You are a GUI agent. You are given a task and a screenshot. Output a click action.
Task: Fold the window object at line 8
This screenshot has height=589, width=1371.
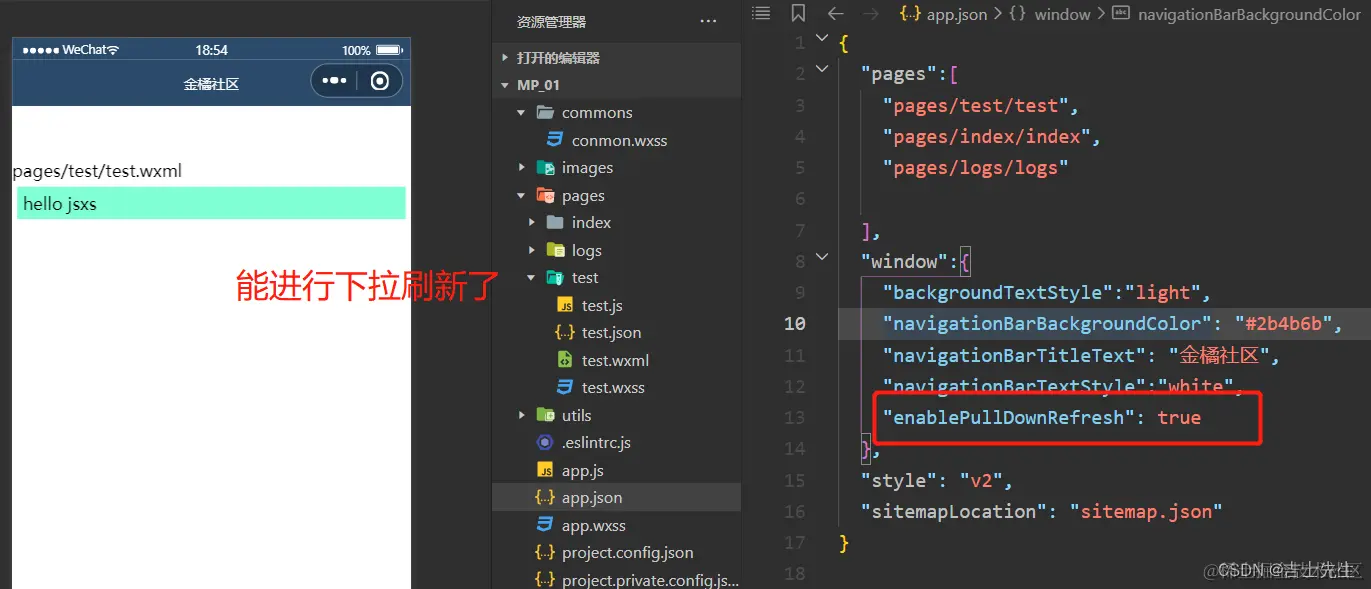point(822,257)
